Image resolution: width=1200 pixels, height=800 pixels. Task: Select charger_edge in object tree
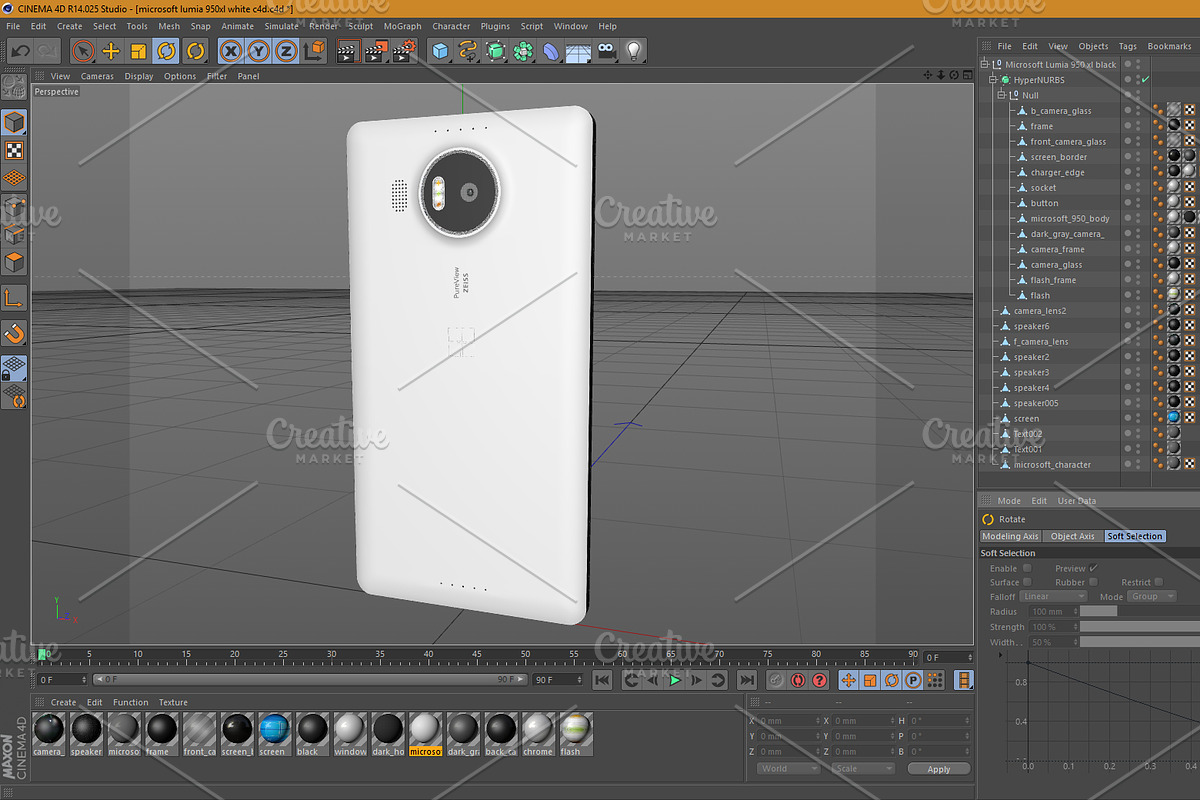[x=1057, y=172]
